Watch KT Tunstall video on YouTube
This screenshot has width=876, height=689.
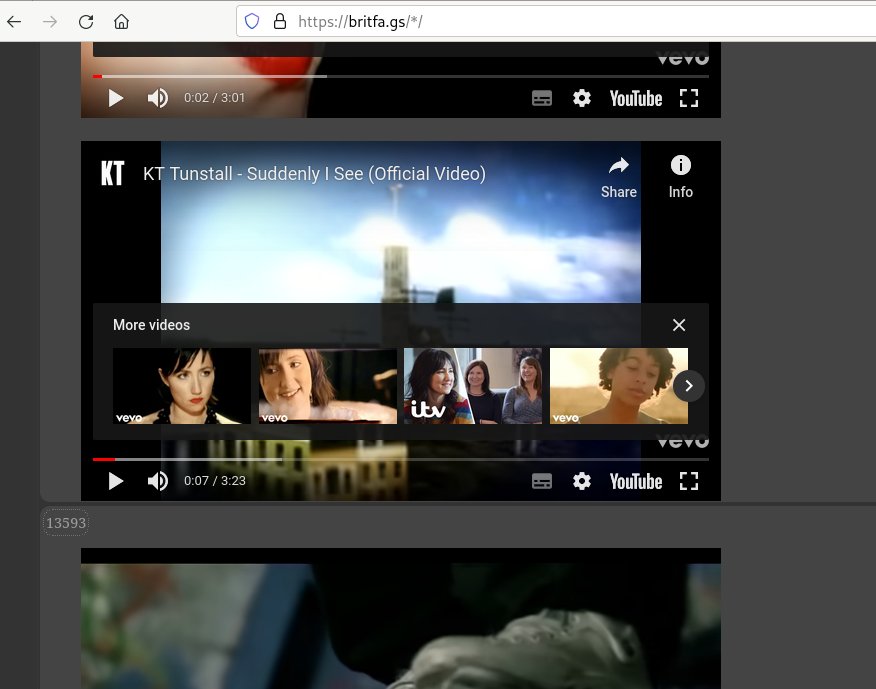click(x=636, y=482)
